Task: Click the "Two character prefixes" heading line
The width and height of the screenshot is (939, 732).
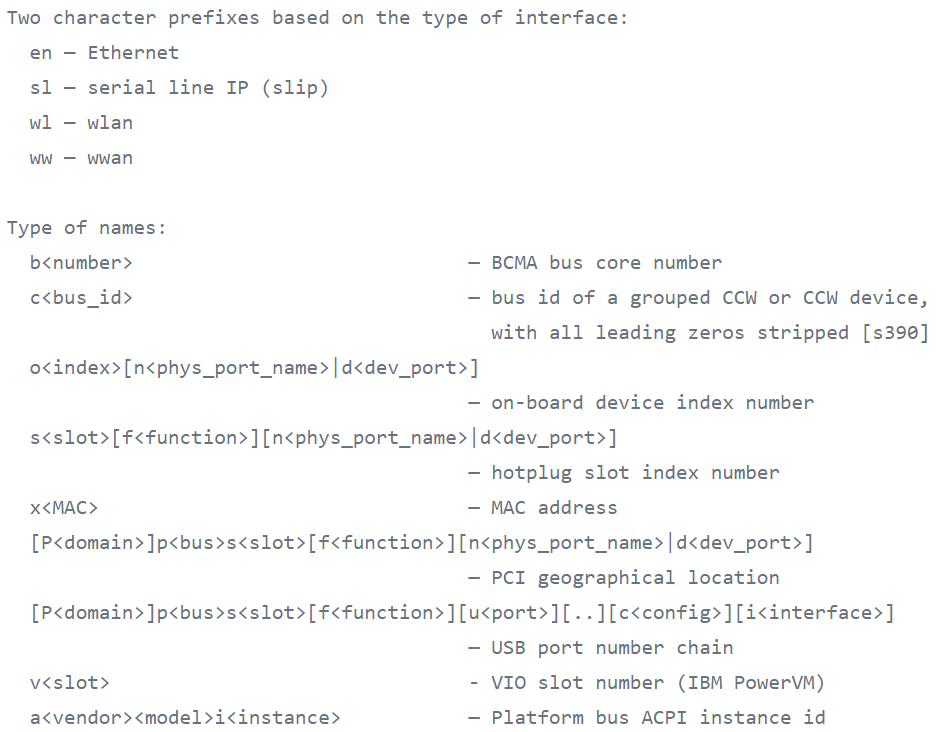Action: point(317,18)
